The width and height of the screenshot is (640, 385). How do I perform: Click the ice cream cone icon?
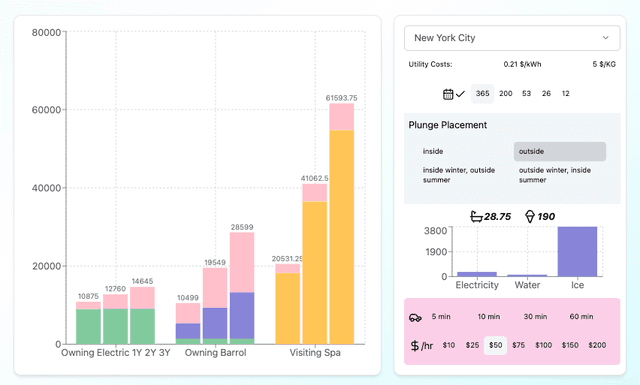(x=530, y=216)
